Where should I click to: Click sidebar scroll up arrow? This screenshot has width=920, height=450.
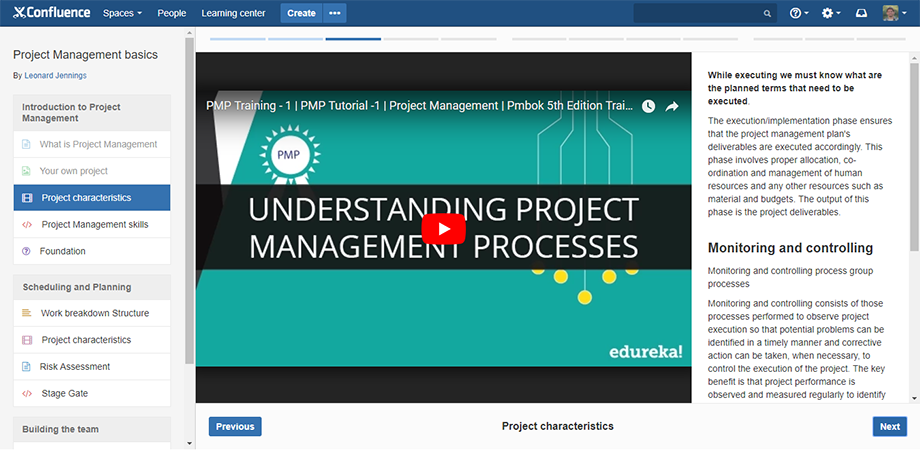[189, 33]
